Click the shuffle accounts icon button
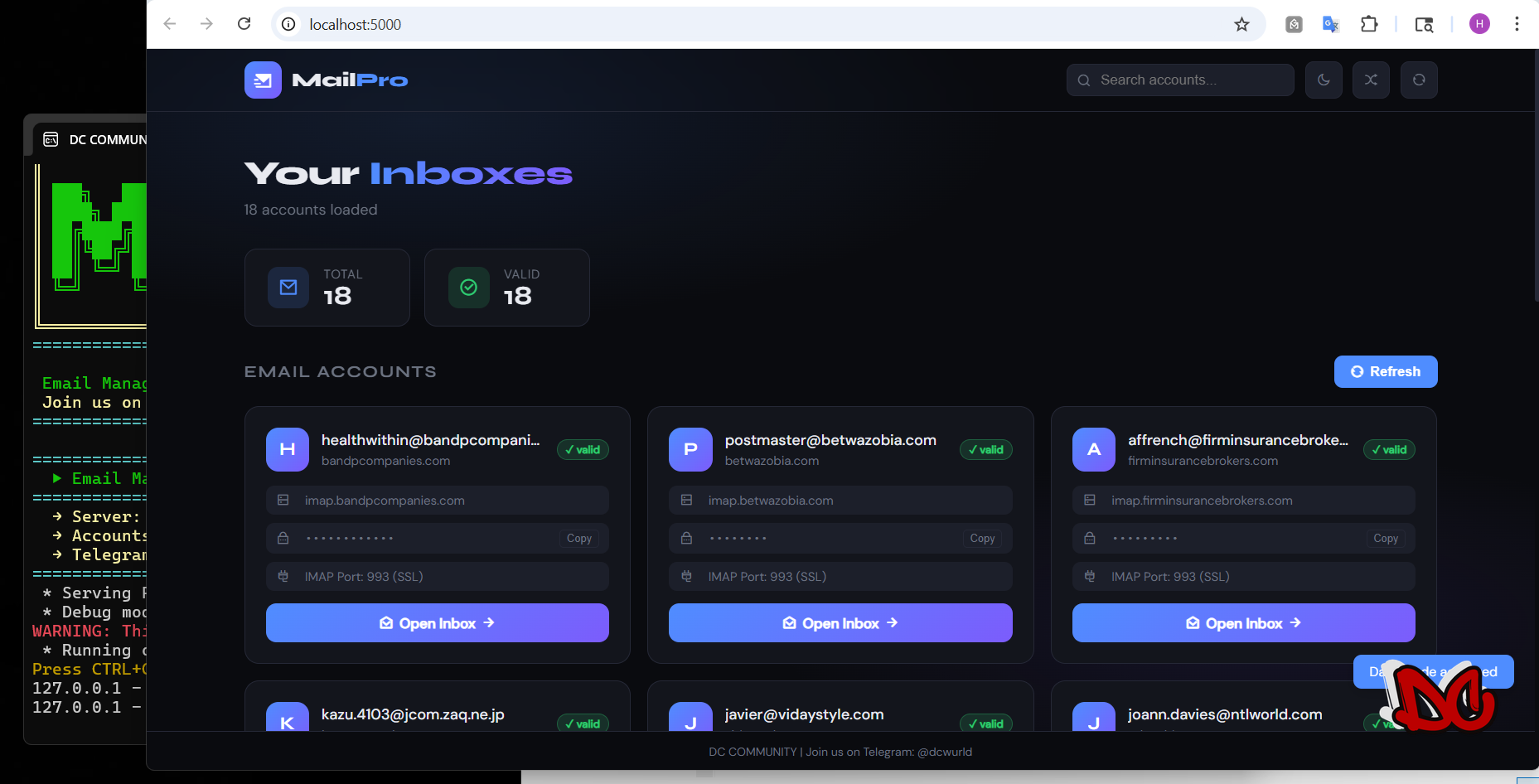 [1371, 80]
